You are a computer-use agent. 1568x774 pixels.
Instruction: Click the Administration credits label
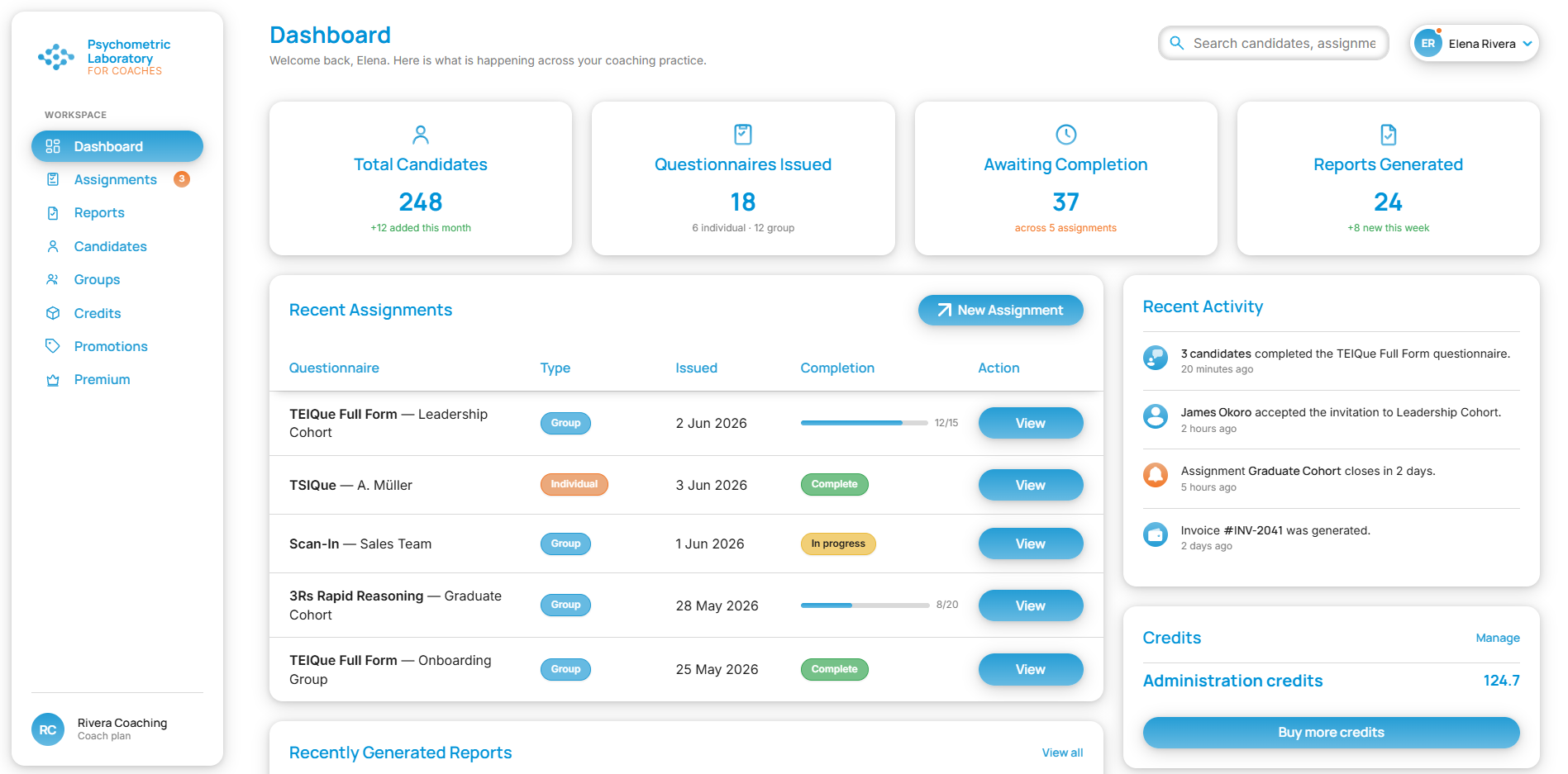pos(1232,681)
